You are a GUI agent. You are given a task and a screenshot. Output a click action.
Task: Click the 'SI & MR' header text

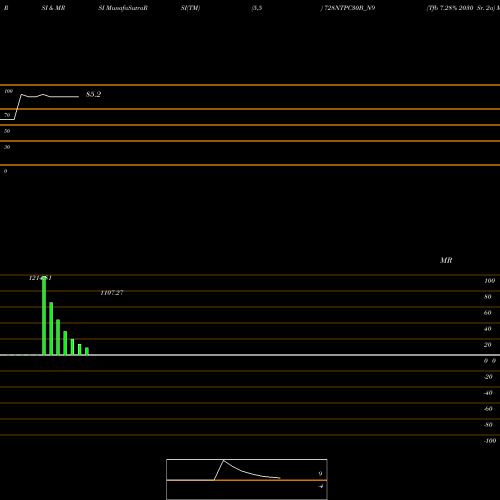pyautogui.click(x=53, y=8)
